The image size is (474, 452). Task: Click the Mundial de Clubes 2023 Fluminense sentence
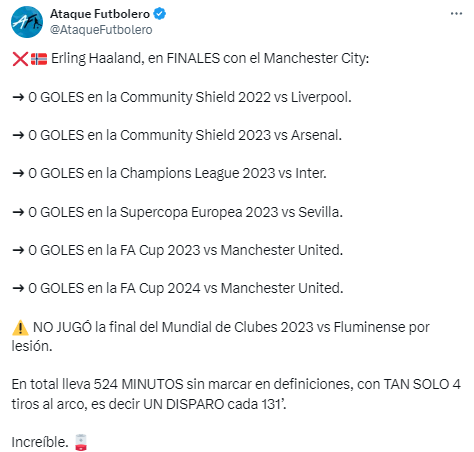pos(221,337)
